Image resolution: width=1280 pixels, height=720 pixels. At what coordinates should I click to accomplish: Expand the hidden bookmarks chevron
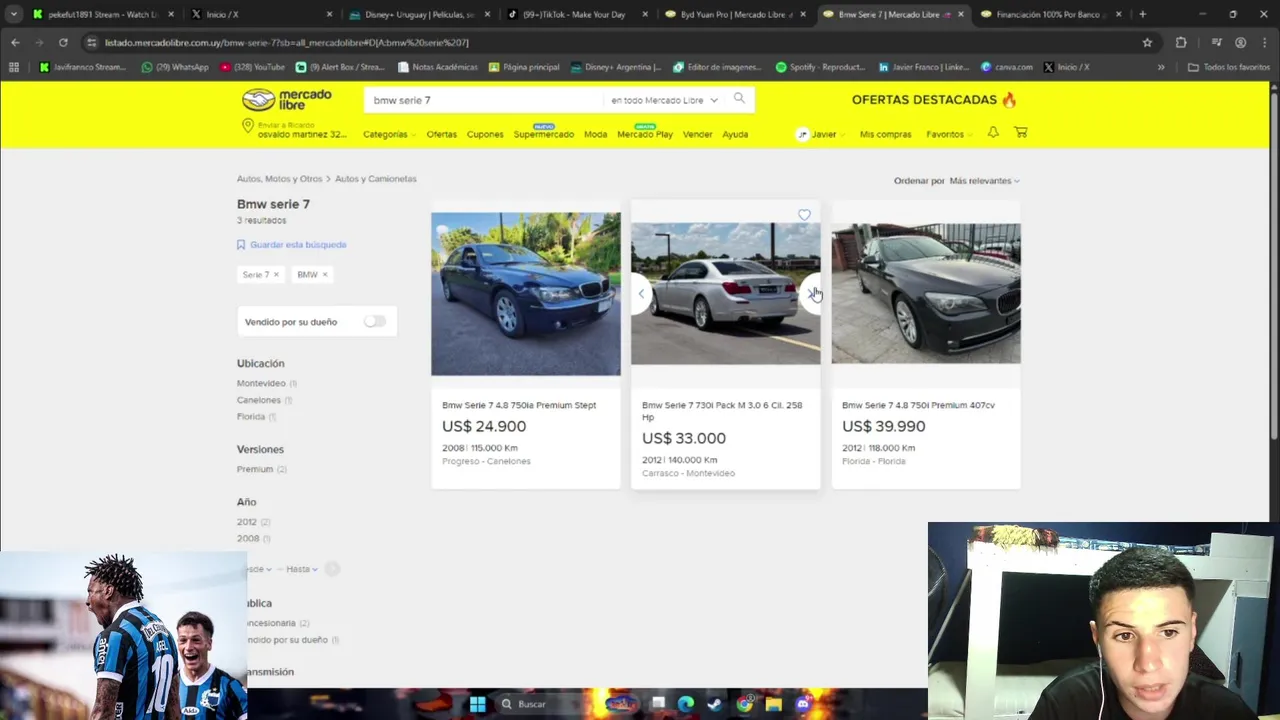pos(1161,67)
